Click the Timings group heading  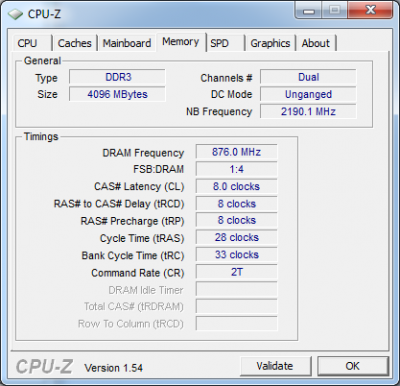click(x=41, y=137)
